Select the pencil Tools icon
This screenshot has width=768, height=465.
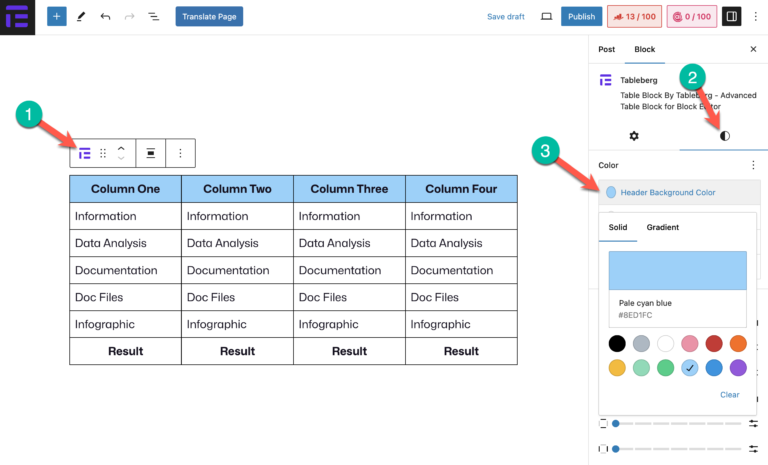pyautogui.click(x=81, y=17)
